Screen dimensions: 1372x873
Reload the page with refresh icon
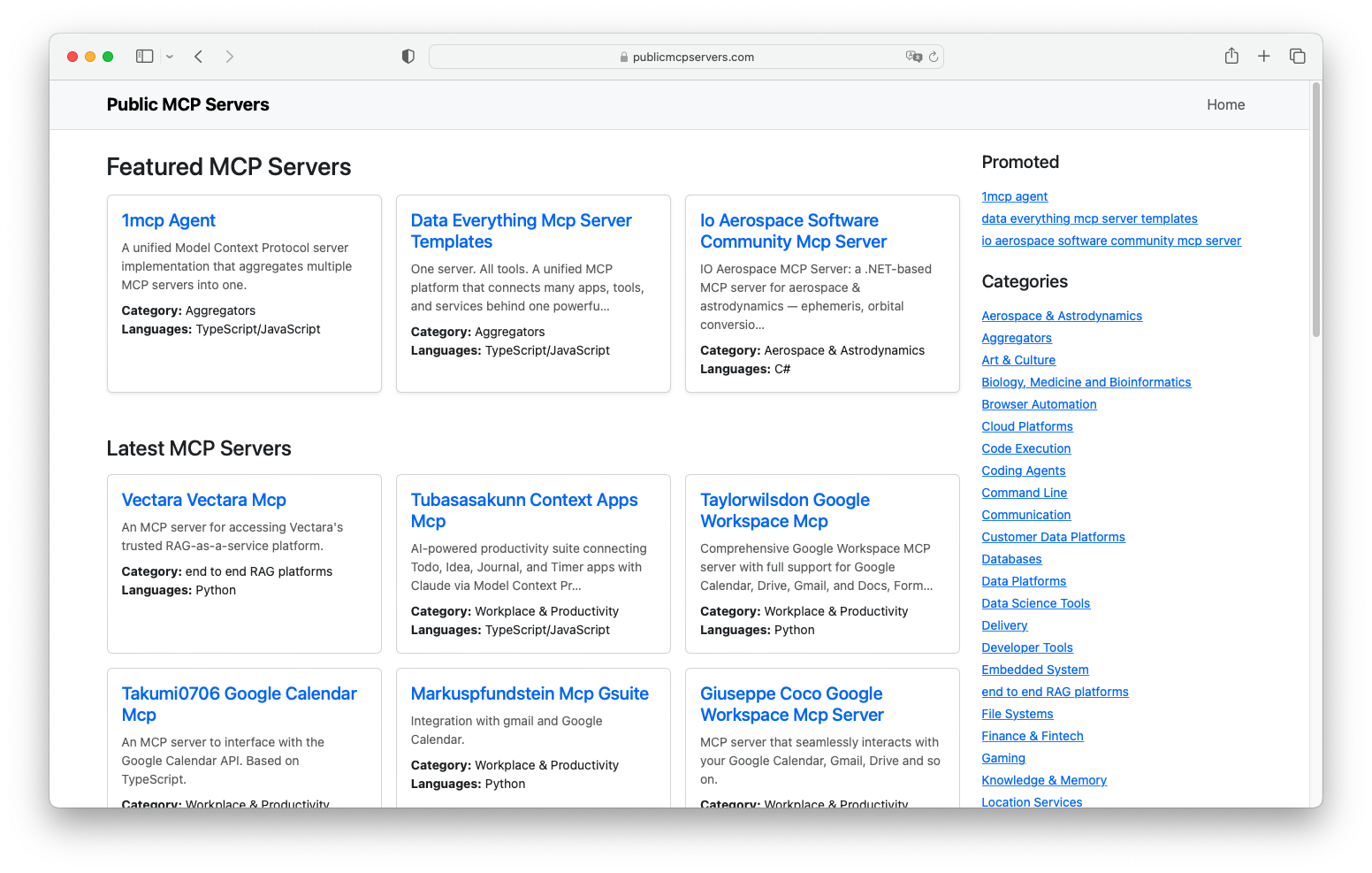pyautogui.click(x=934, y=57)
